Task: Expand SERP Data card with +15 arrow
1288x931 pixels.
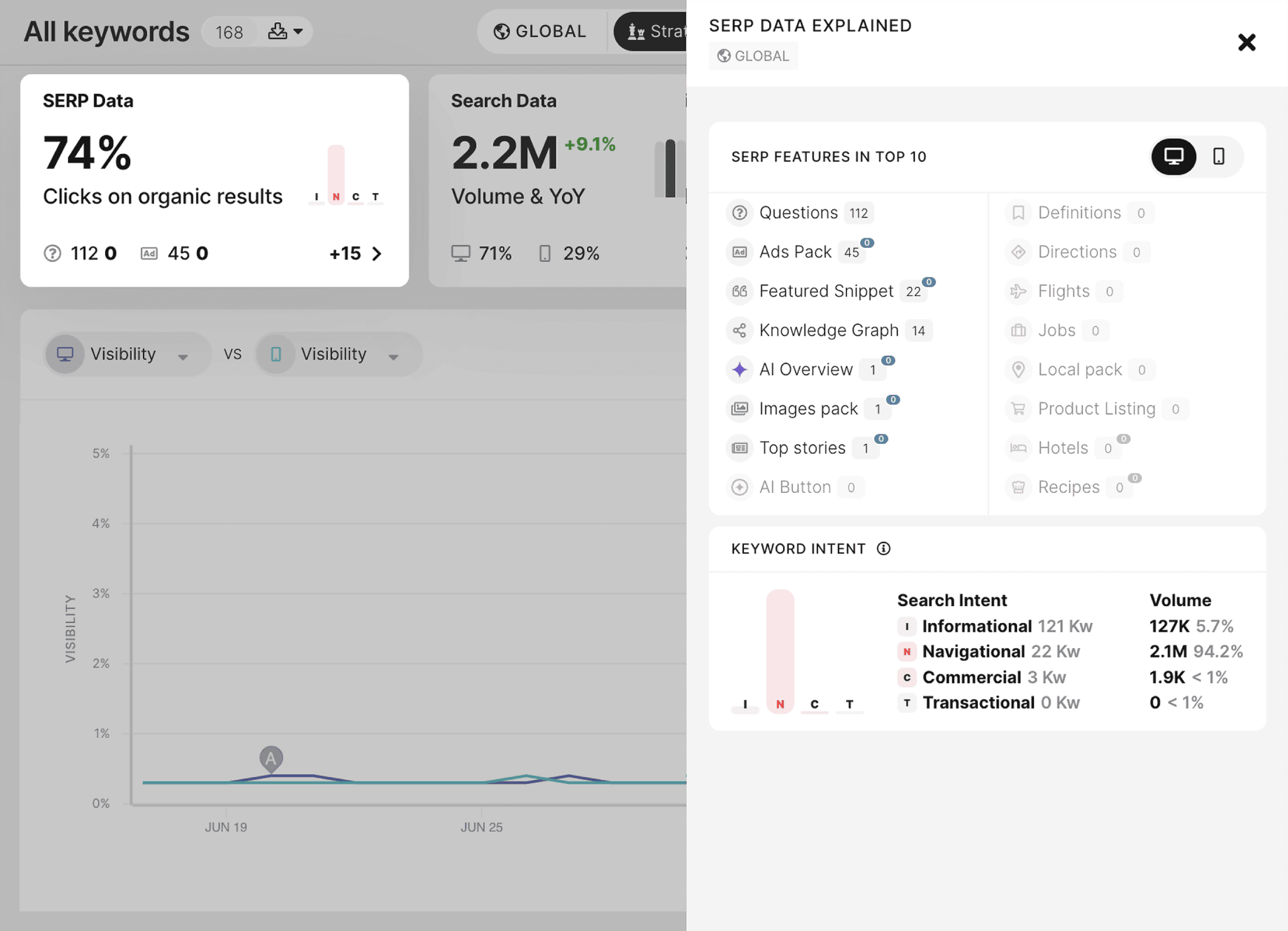Action: point(356,253)
